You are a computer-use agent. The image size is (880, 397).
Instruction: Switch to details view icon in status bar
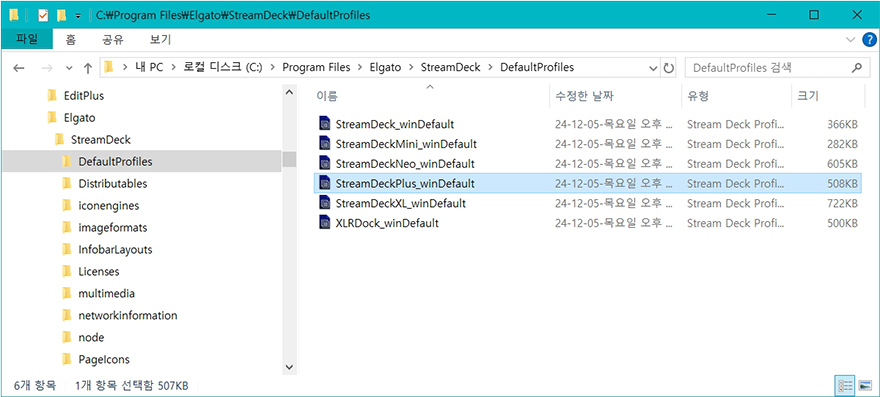tap(845, 385)
